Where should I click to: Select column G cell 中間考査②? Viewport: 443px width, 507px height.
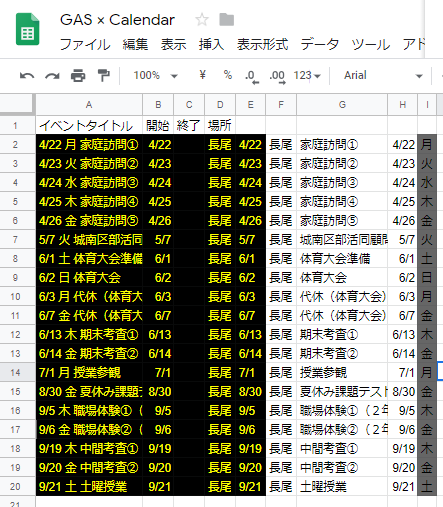coord(342,468)
